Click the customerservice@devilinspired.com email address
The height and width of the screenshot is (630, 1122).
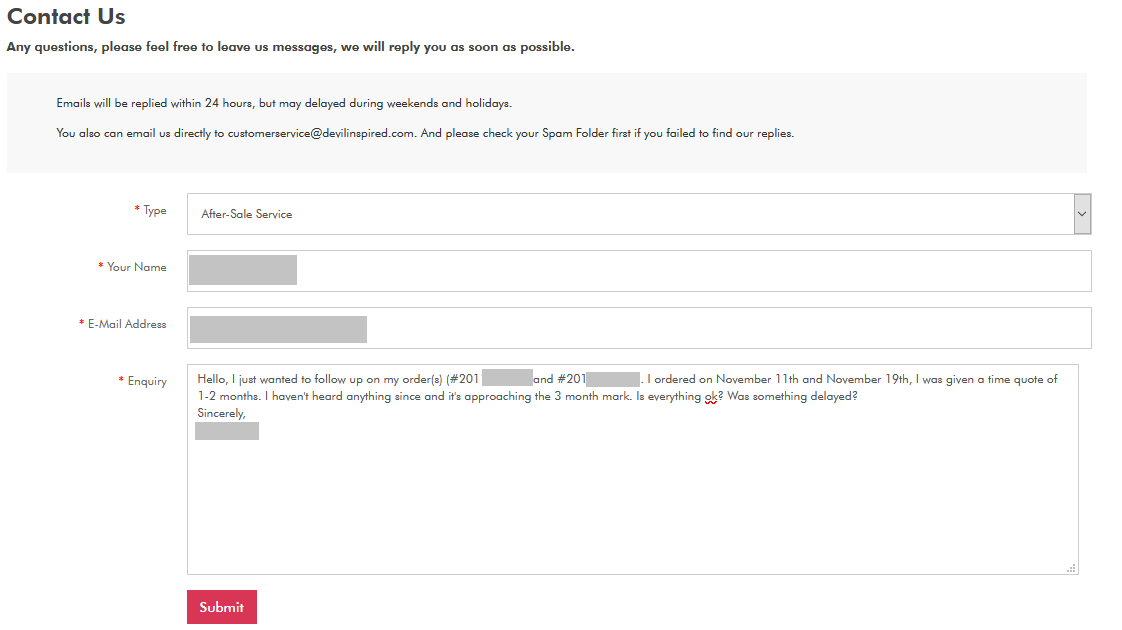[321, 133]
